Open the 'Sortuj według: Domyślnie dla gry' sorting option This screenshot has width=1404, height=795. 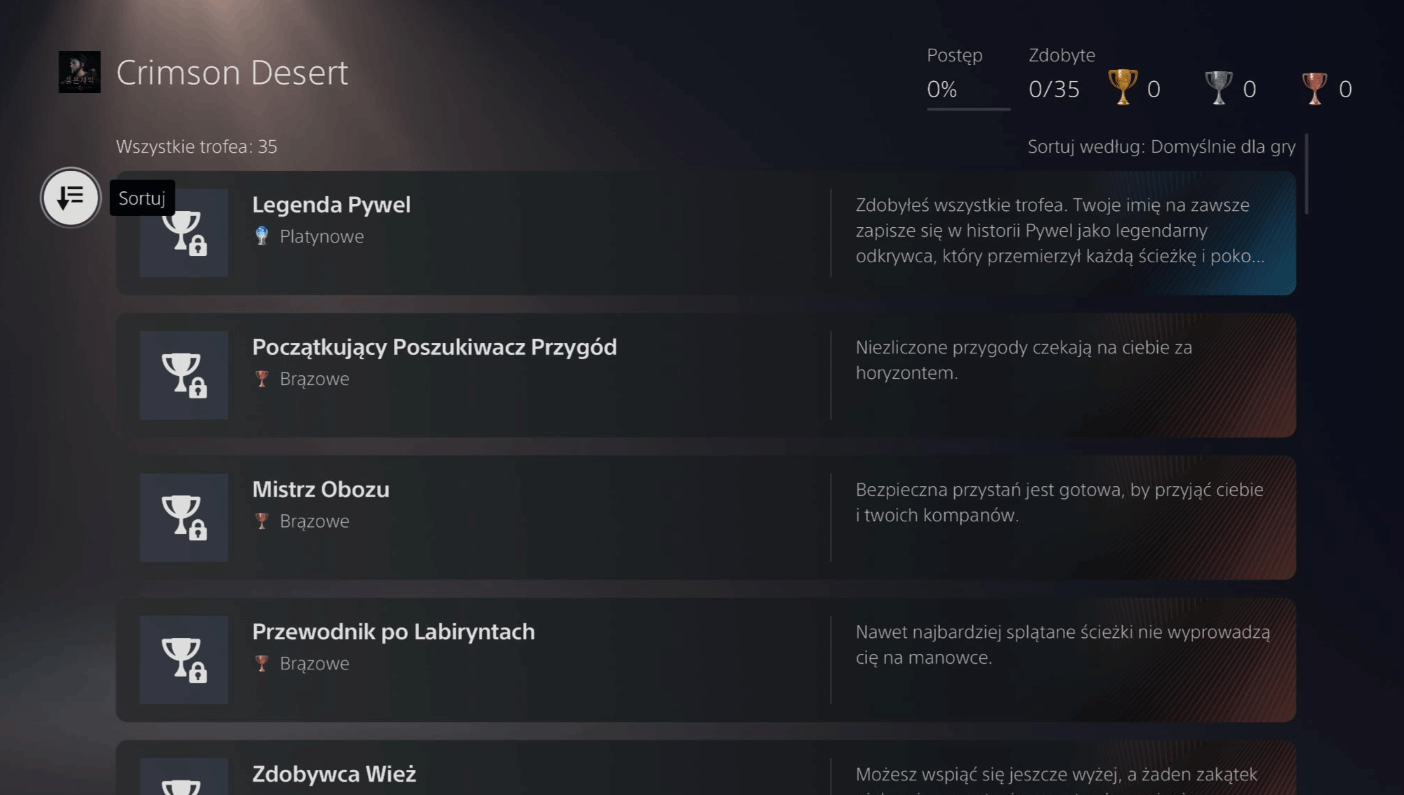(x=1161, y=147)
